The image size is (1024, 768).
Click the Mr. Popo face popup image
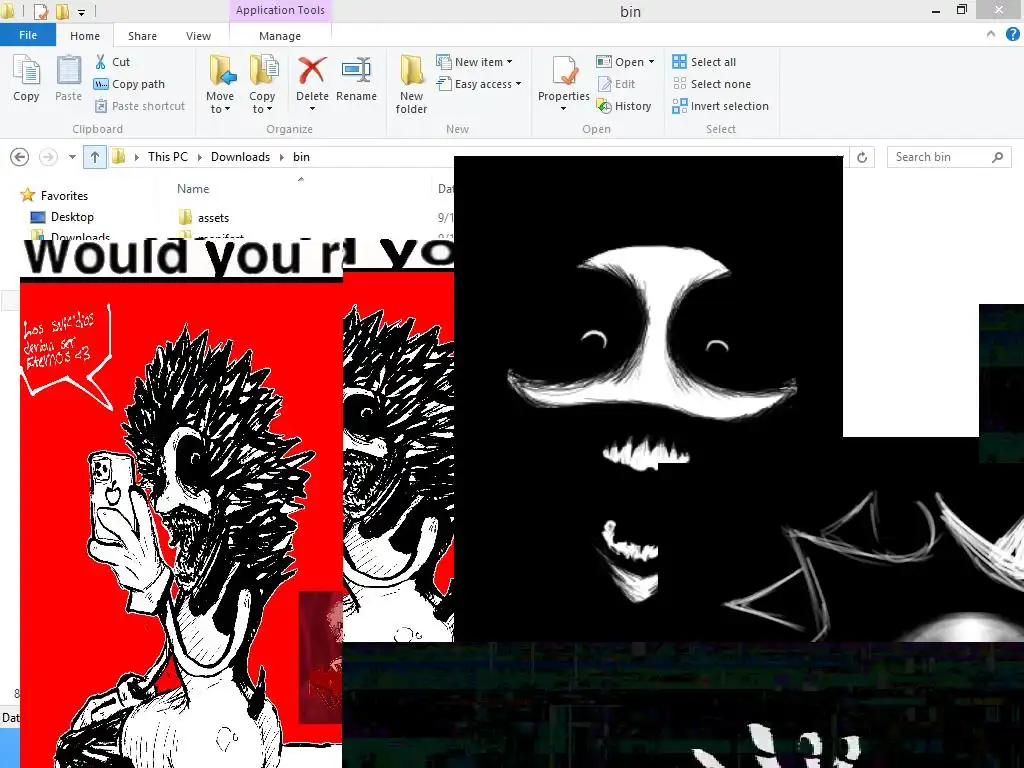coord(648,398)
